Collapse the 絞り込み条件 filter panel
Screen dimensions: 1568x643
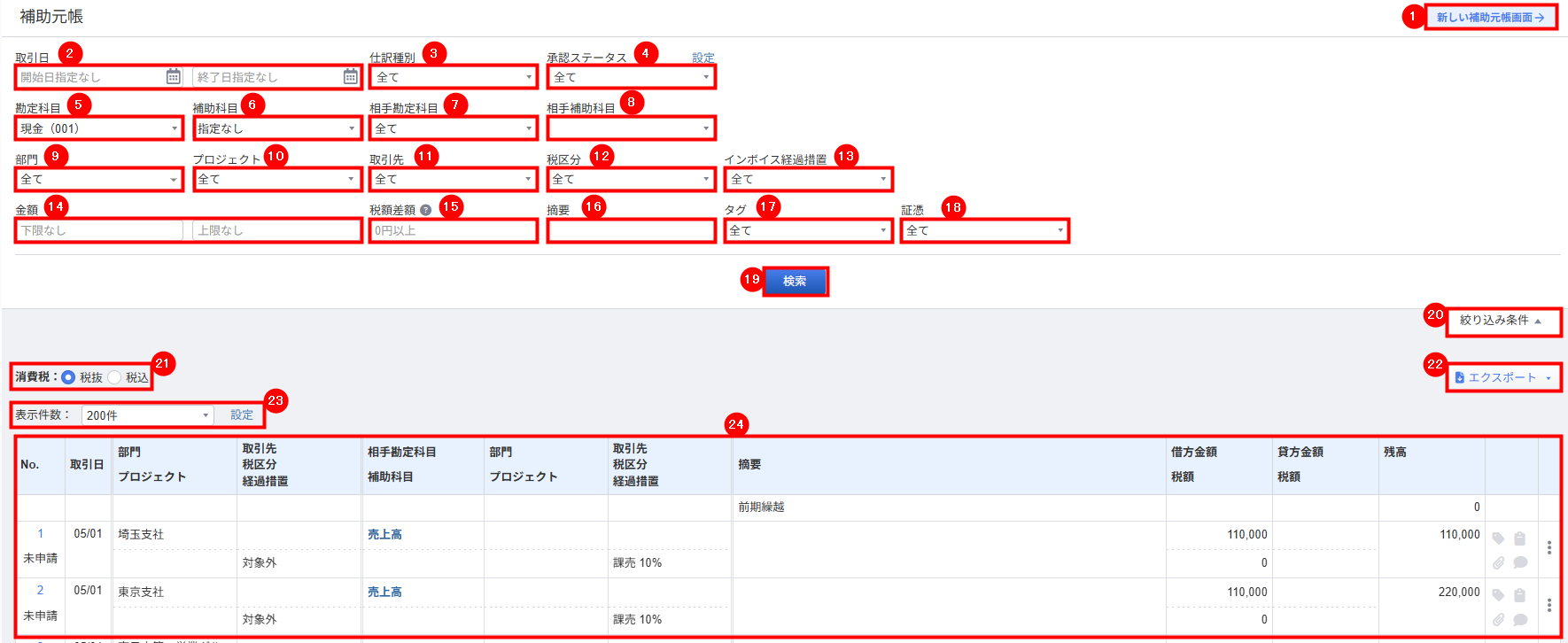point(1502,321)
